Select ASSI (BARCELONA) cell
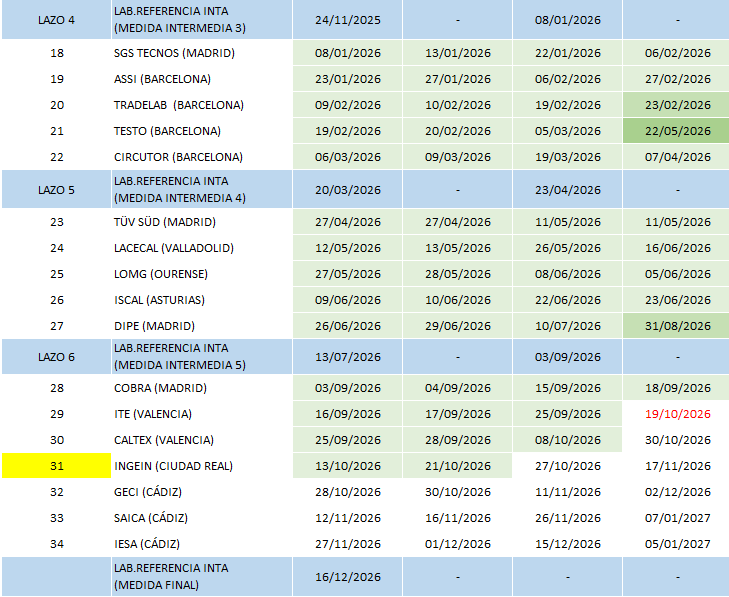729x597 pixels. (x=202, y=79)
